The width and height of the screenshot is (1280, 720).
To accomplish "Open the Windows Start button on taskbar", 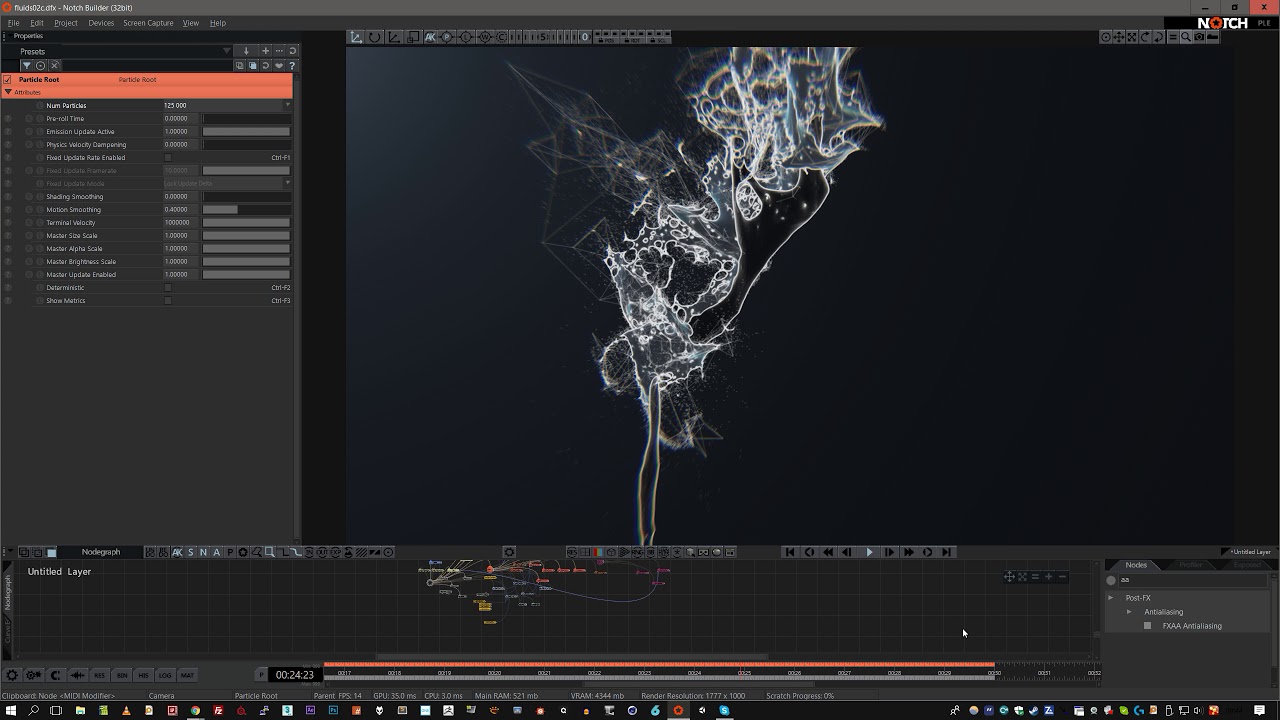I will (10, 710).
